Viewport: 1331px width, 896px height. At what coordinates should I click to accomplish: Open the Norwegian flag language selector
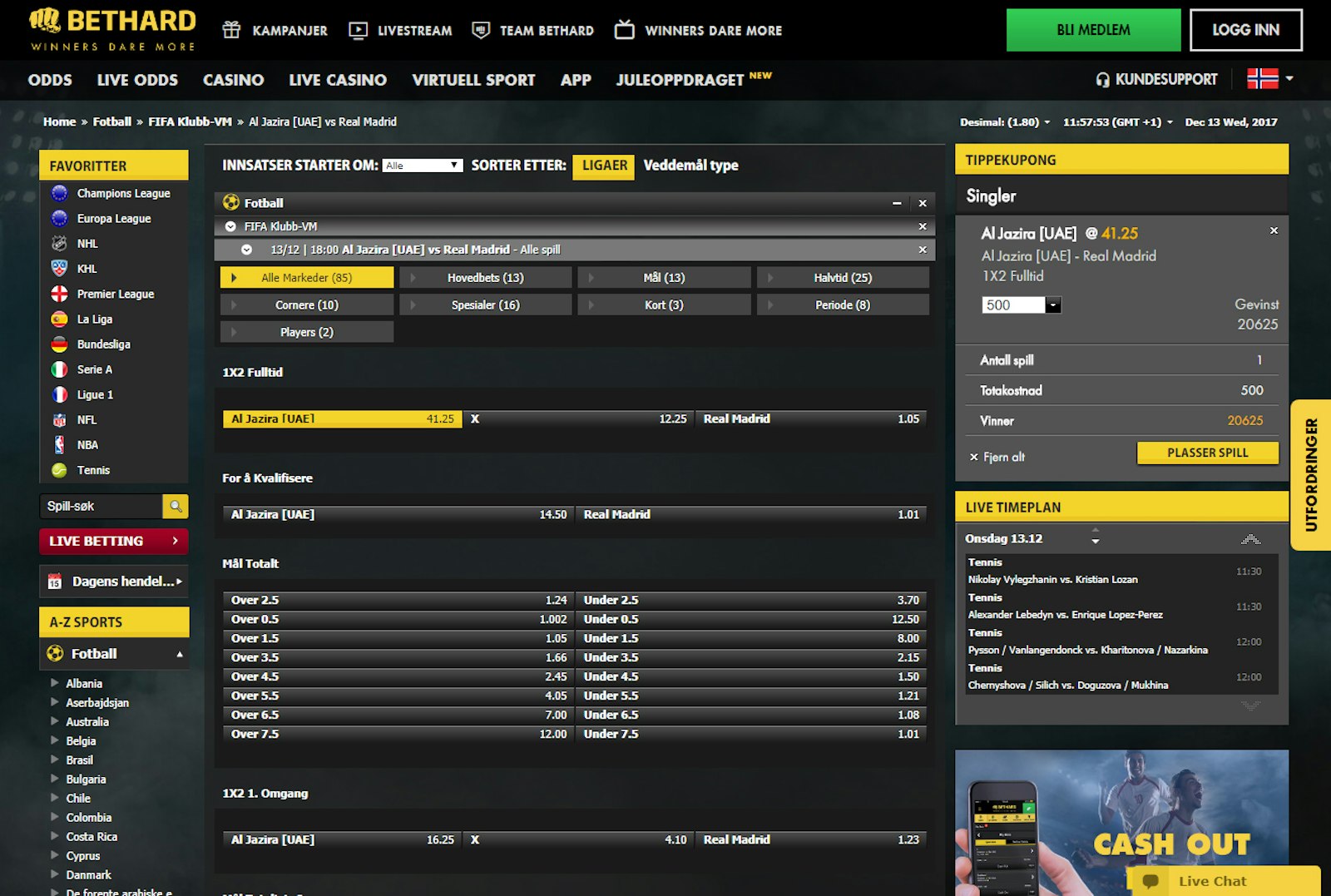tap(1269, 79)
